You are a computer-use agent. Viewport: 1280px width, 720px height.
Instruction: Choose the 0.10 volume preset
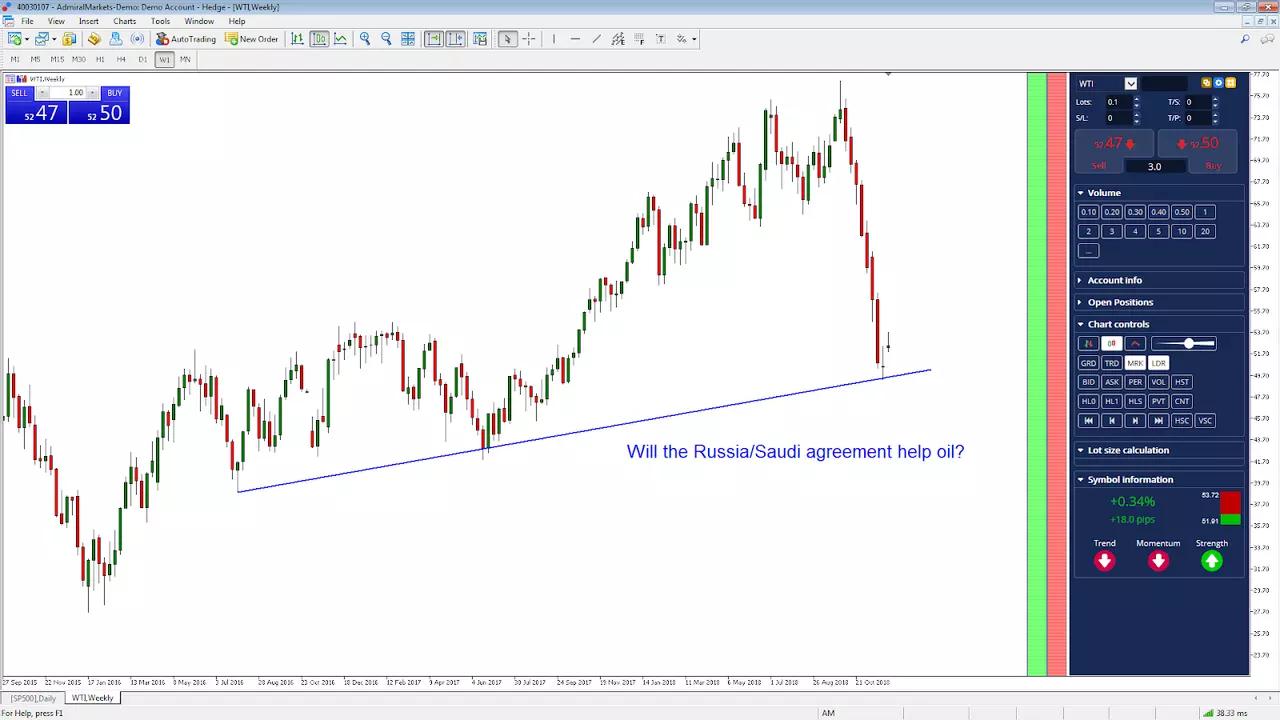click(1088, 212)
